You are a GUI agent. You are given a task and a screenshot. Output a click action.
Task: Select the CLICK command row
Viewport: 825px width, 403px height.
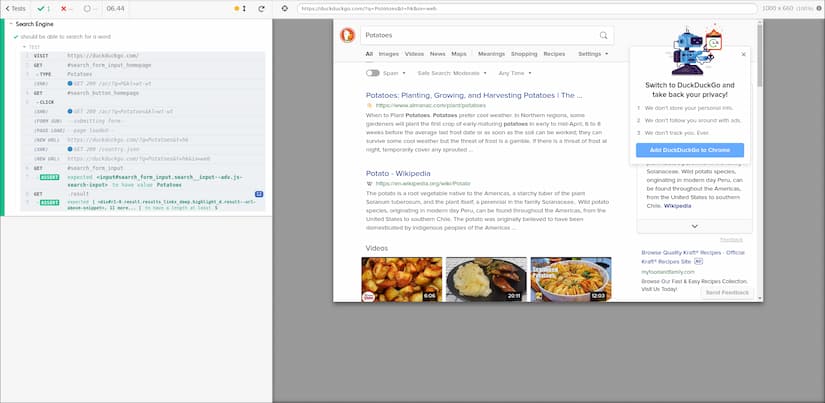[x=143, y=102]
